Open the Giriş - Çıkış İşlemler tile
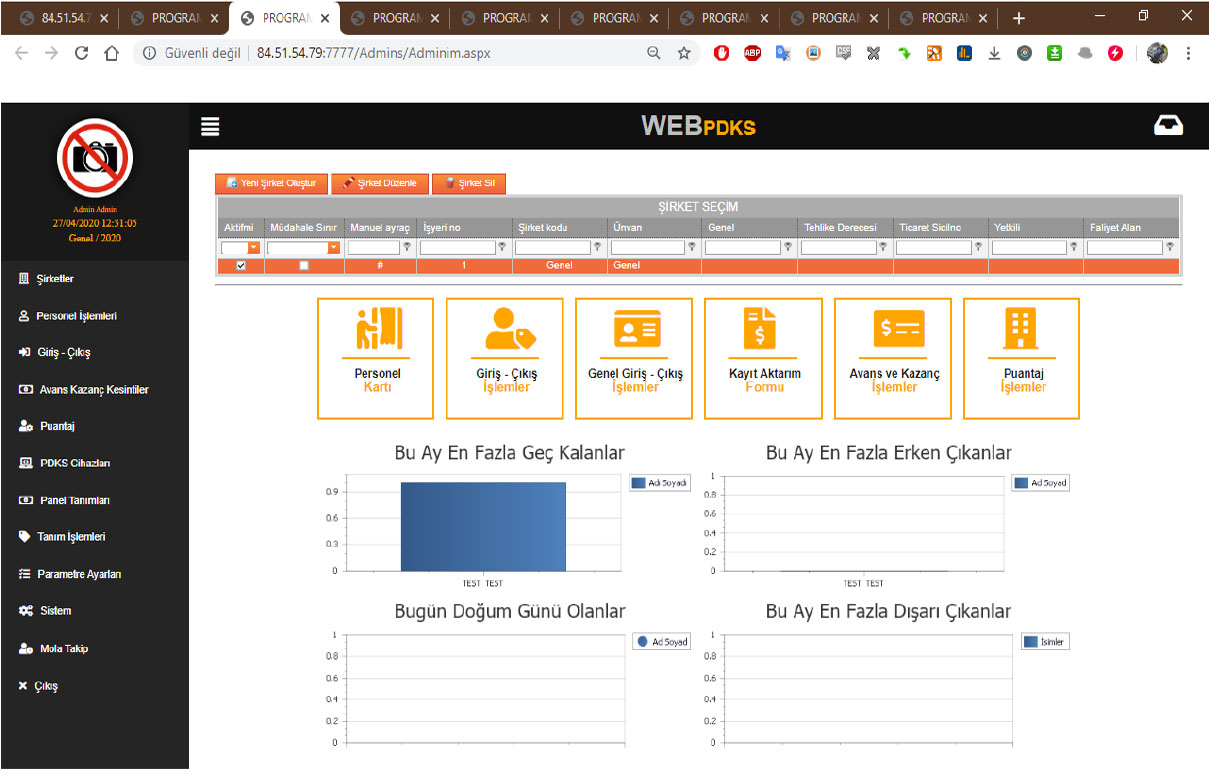 pyautogui.click(x=505, y=358)
